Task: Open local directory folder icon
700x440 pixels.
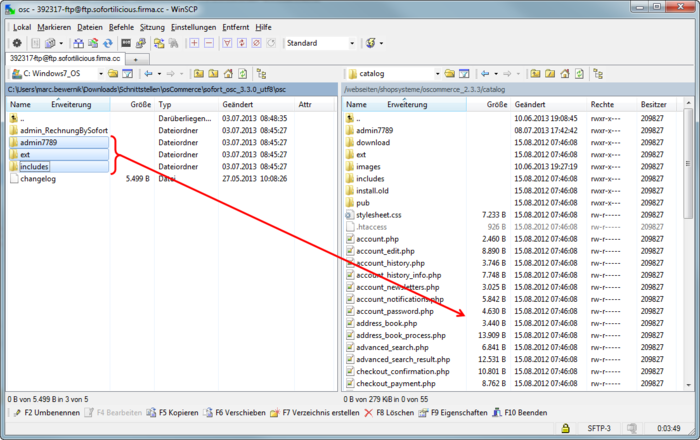Action: click(113, 74)
